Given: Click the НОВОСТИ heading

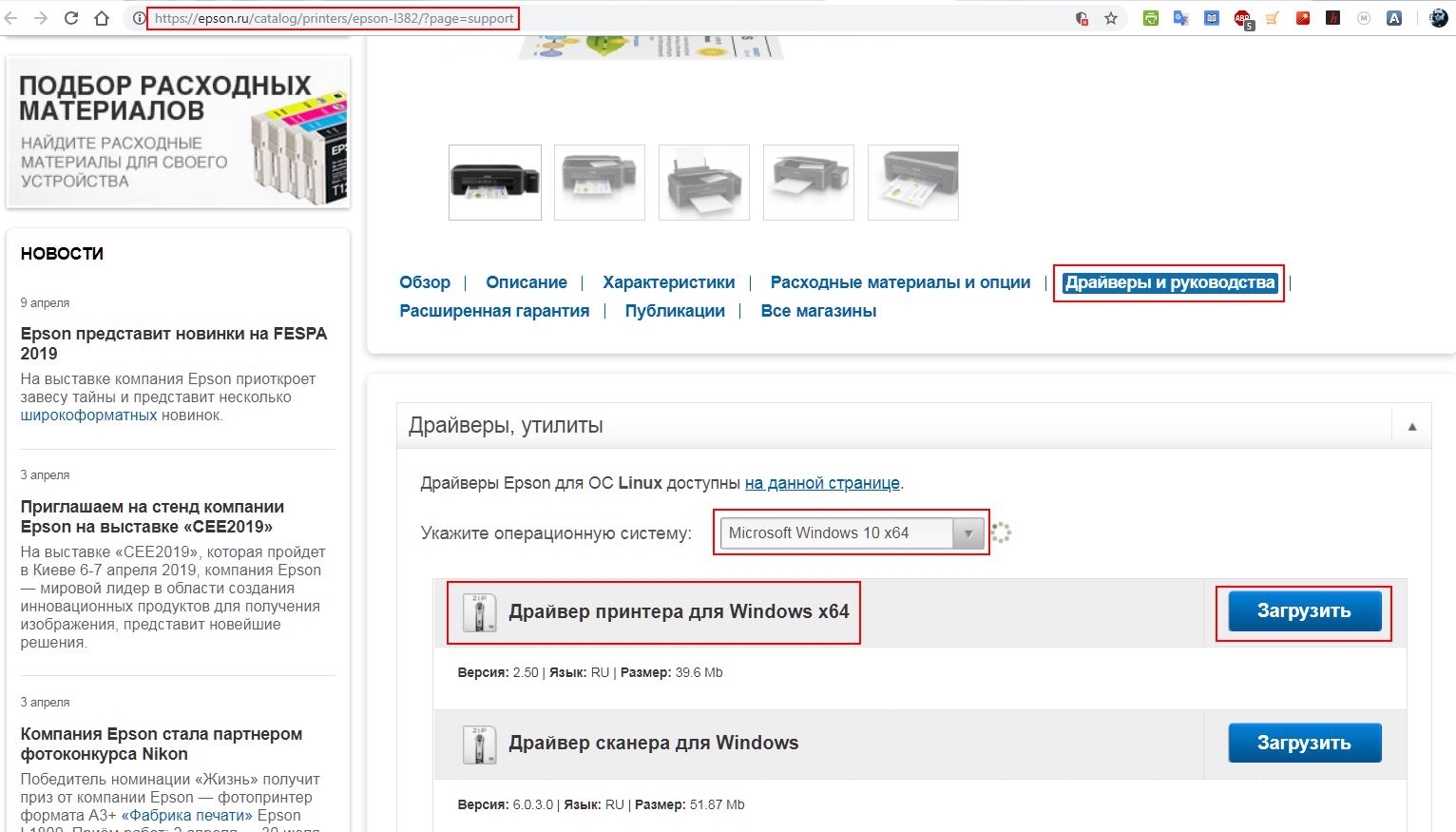Looking at the screenshot, I should pyautogui.click(x=62, y=254).
